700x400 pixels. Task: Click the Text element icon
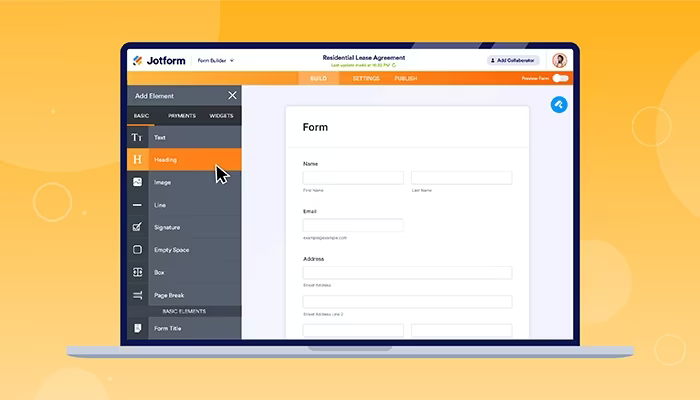[137, 138]
